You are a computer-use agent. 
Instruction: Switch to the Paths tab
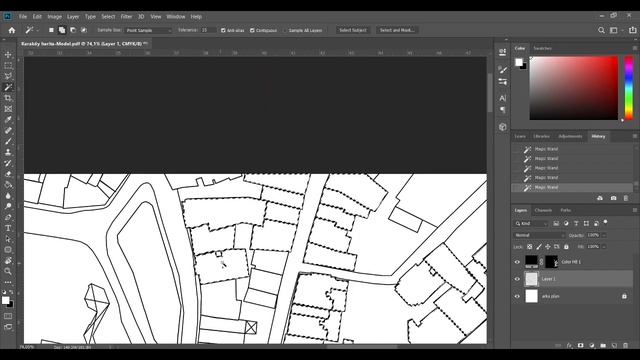pyautogui.click(x=565, y=210)
